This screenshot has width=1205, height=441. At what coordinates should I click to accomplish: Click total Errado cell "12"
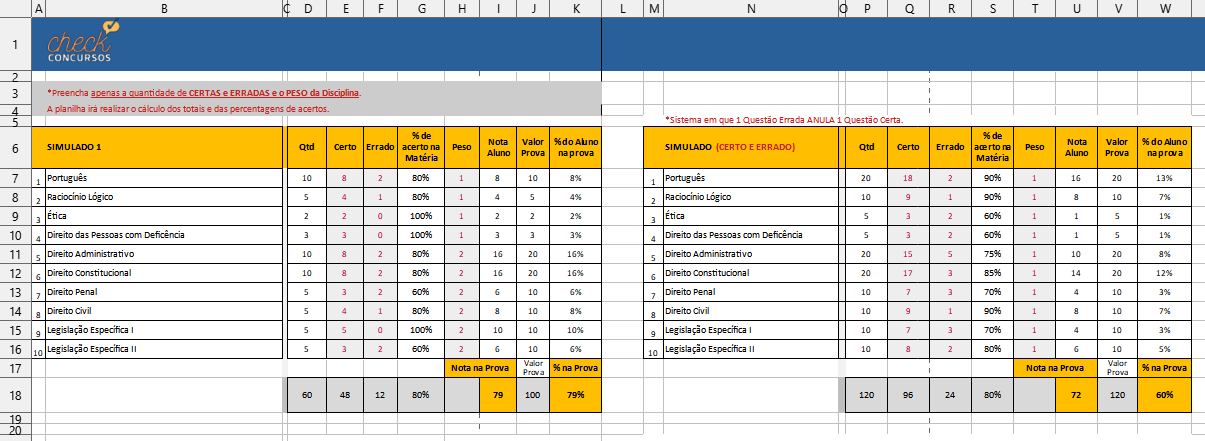[x=380, y=395]
